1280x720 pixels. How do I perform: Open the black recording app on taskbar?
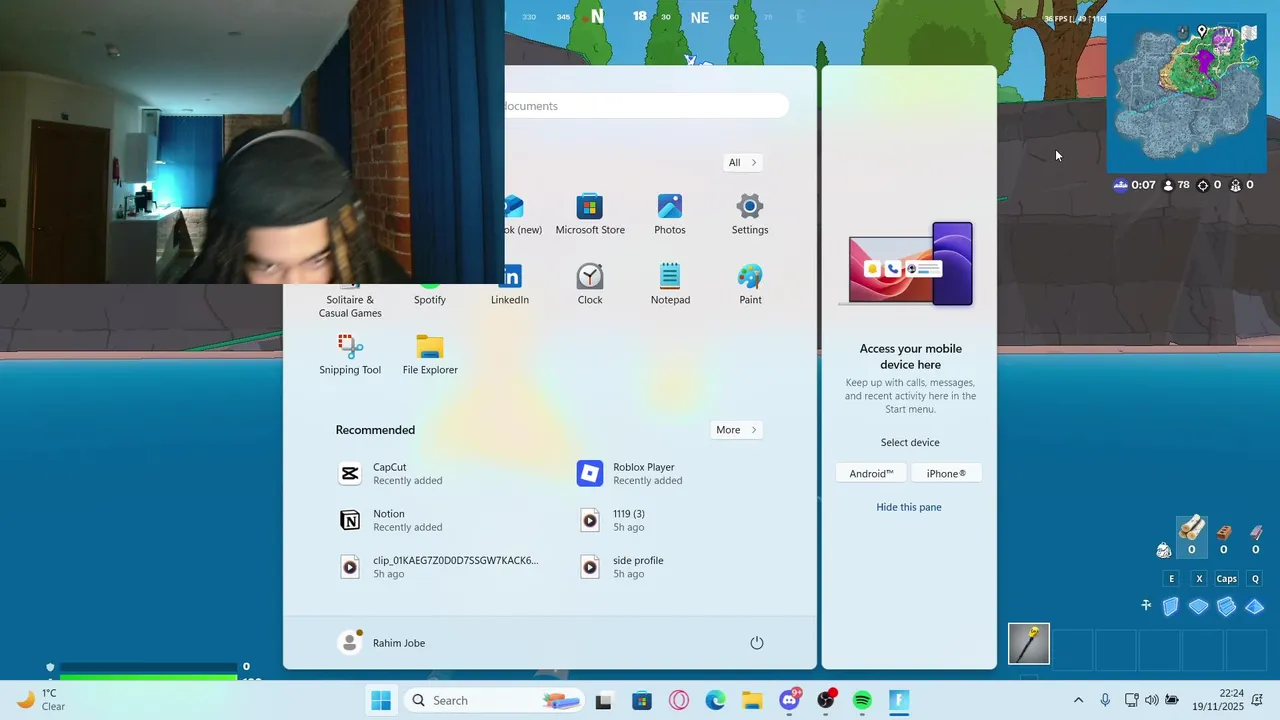[x=826, y=701]
